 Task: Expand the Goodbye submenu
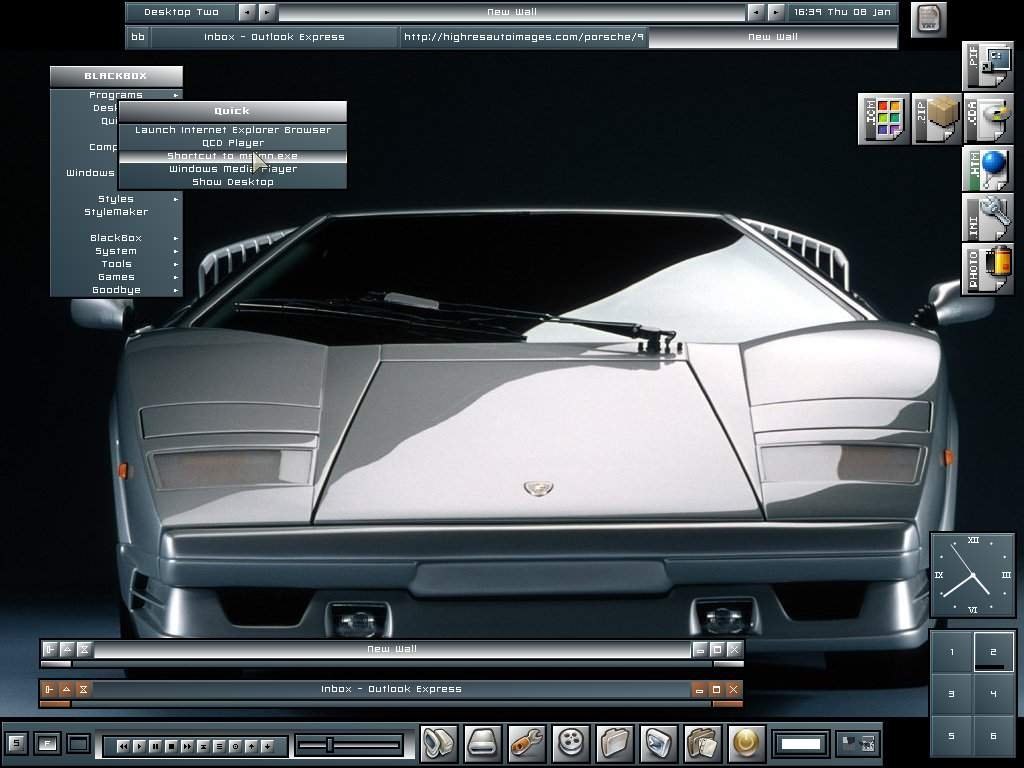pos(116,290)
